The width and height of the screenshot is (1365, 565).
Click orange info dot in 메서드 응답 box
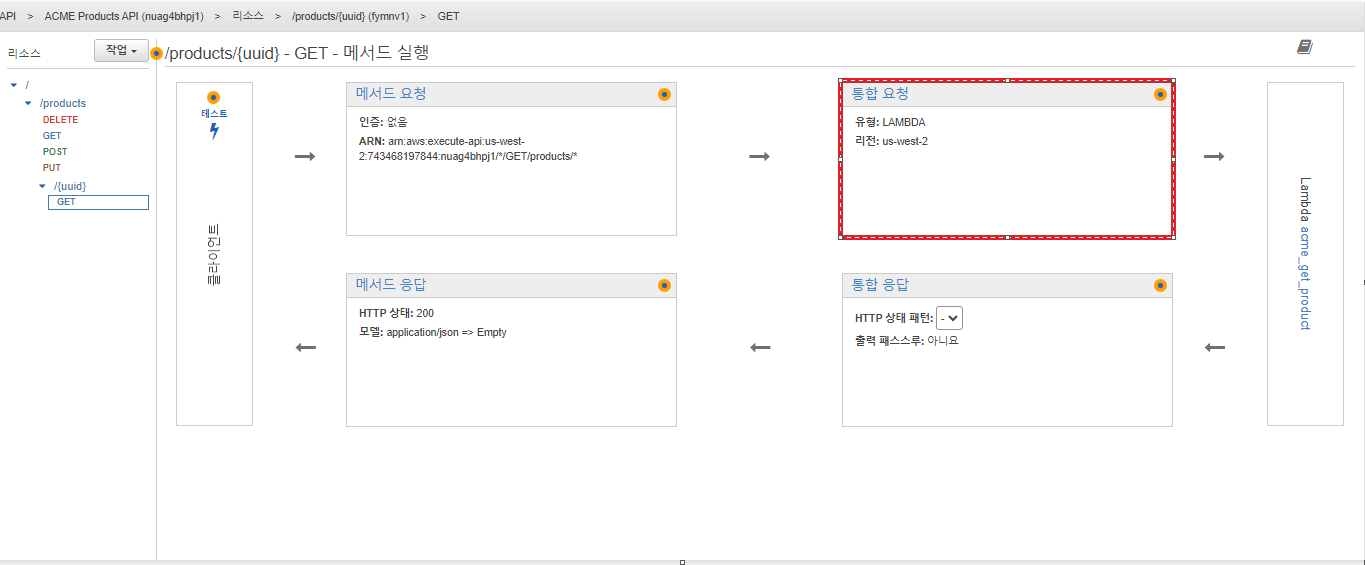(664, 285)
